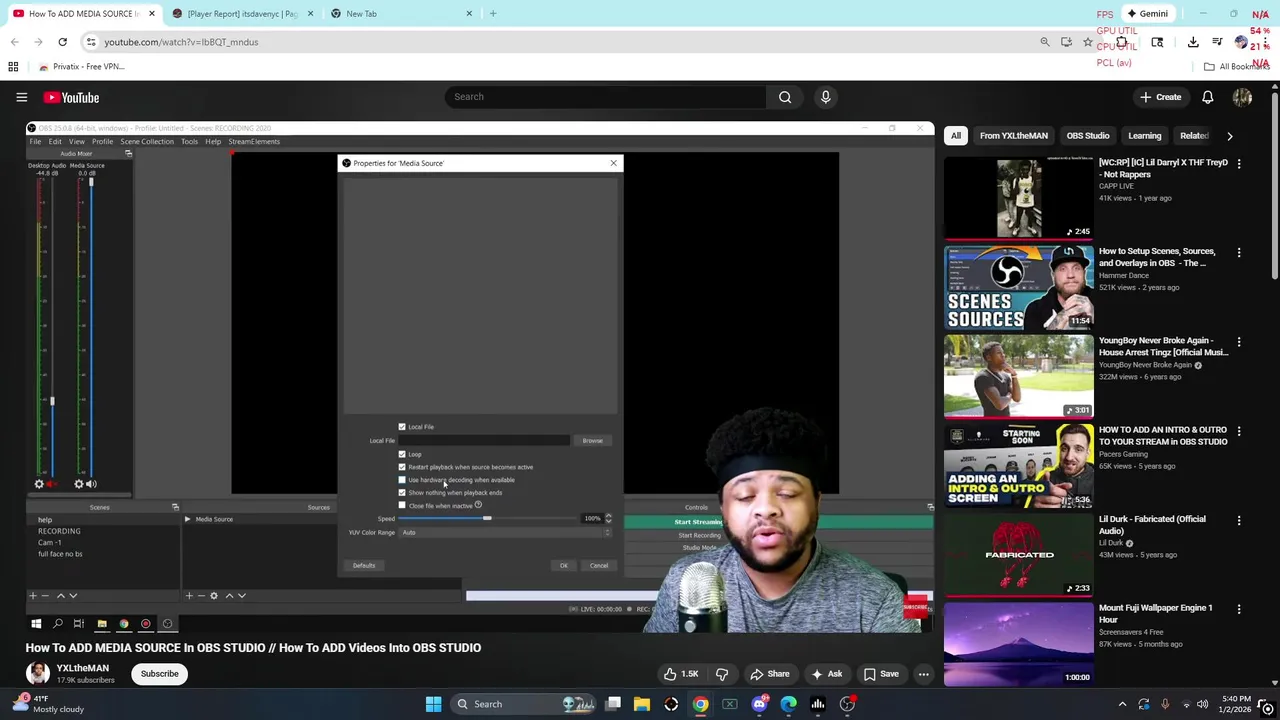Like the video with thumbs up
1280x720 pixels.
(x=680, y=674)
